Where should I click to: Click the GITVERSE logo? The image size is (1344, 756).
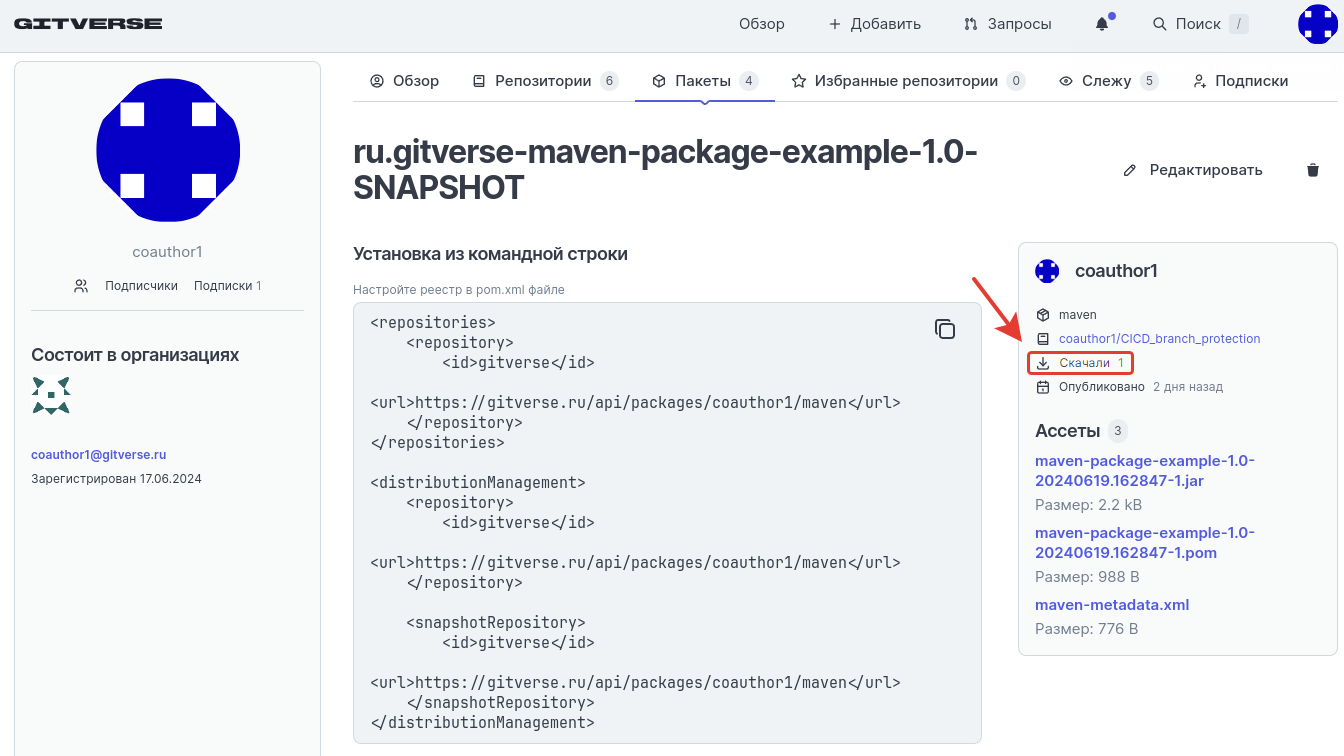88,23
